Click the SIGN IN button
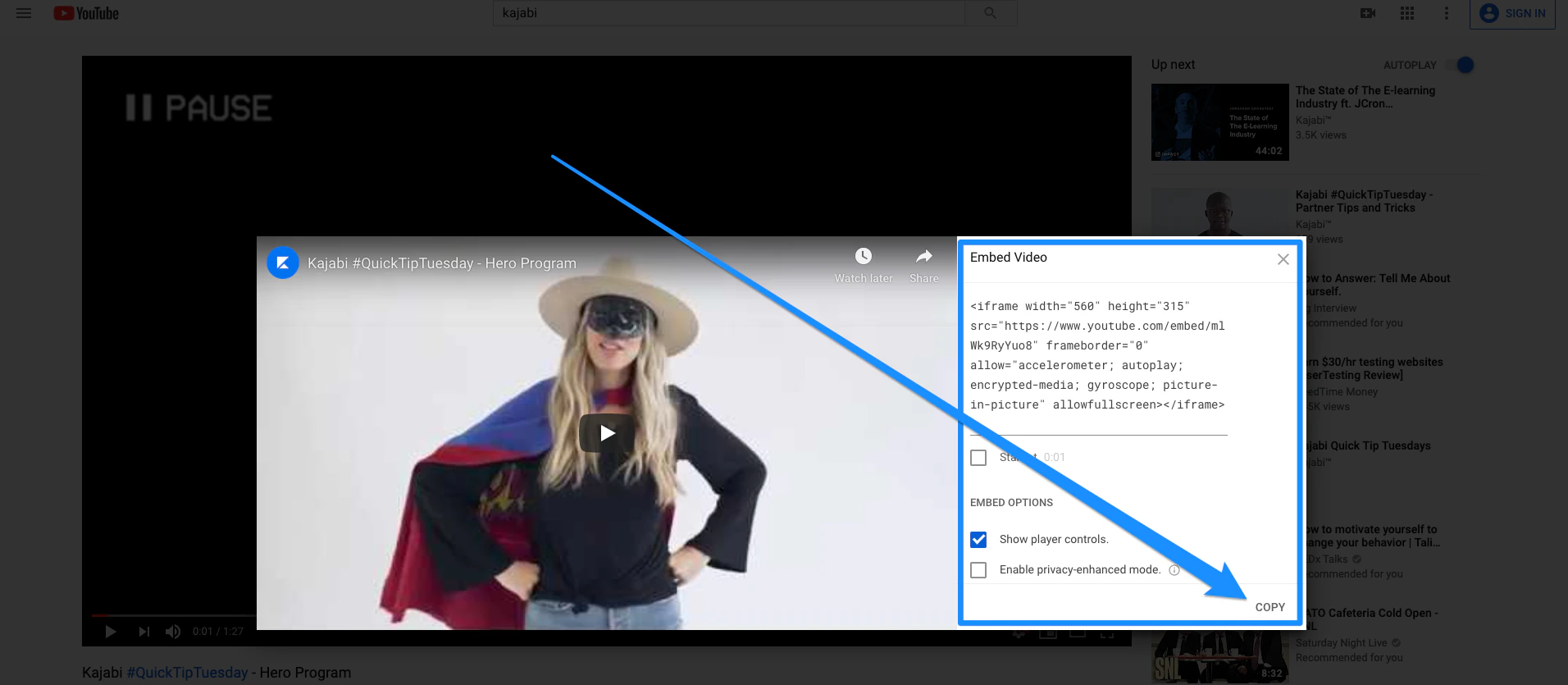The image size is (1568, 685). pyautogui.click(x=1513, y=13)
